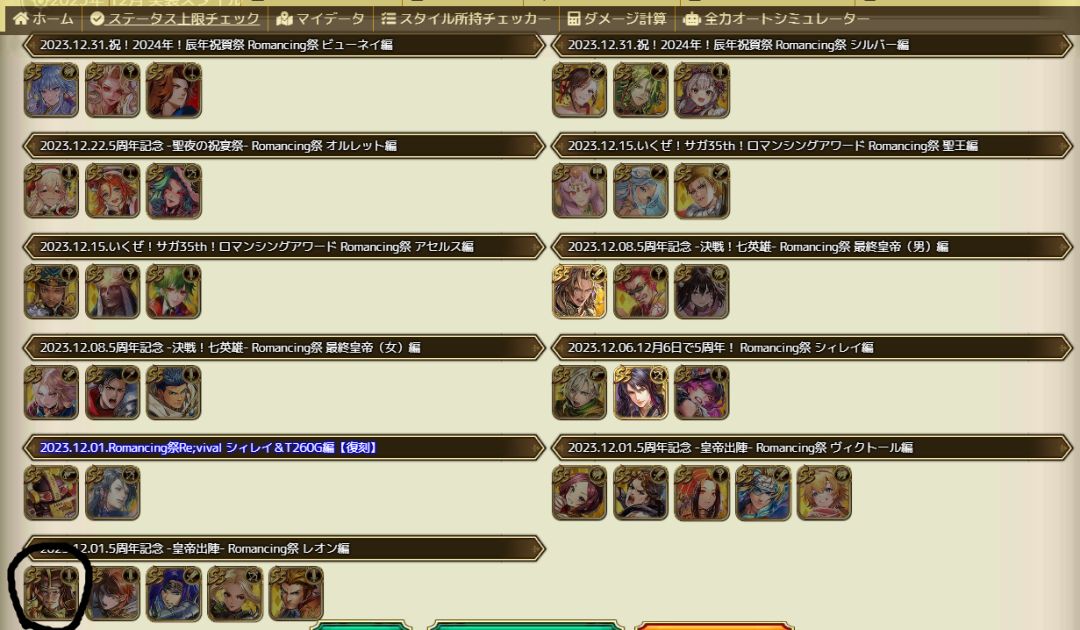
Task: Open 全力オートシミュレーター
Action: pyautogui.click(x=776, y=19)
